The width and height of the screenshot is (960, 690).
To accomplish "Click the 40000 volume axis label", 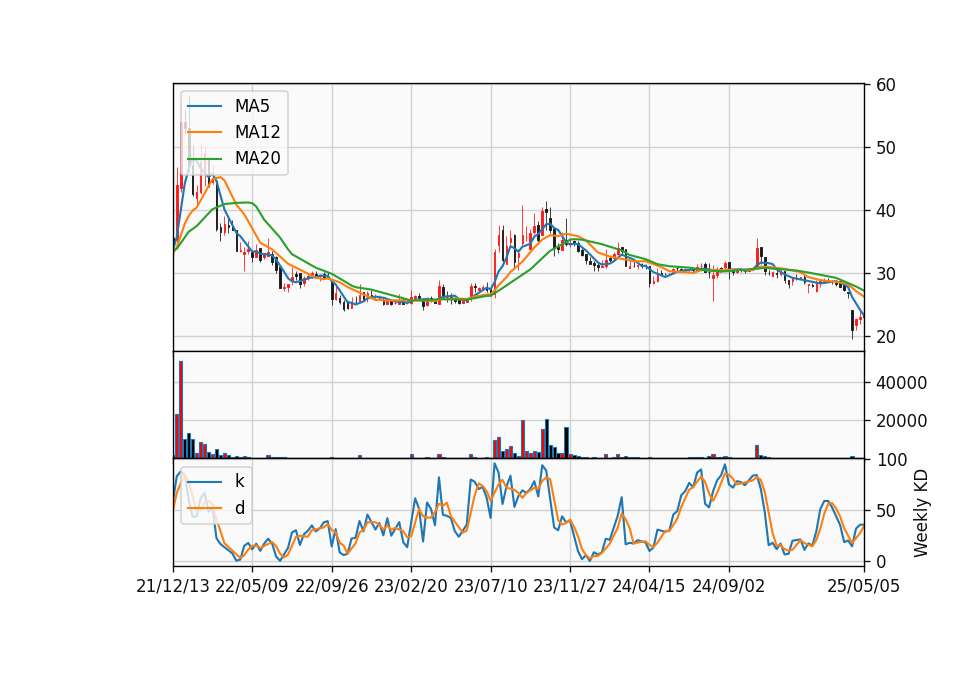I will [901, 383].
